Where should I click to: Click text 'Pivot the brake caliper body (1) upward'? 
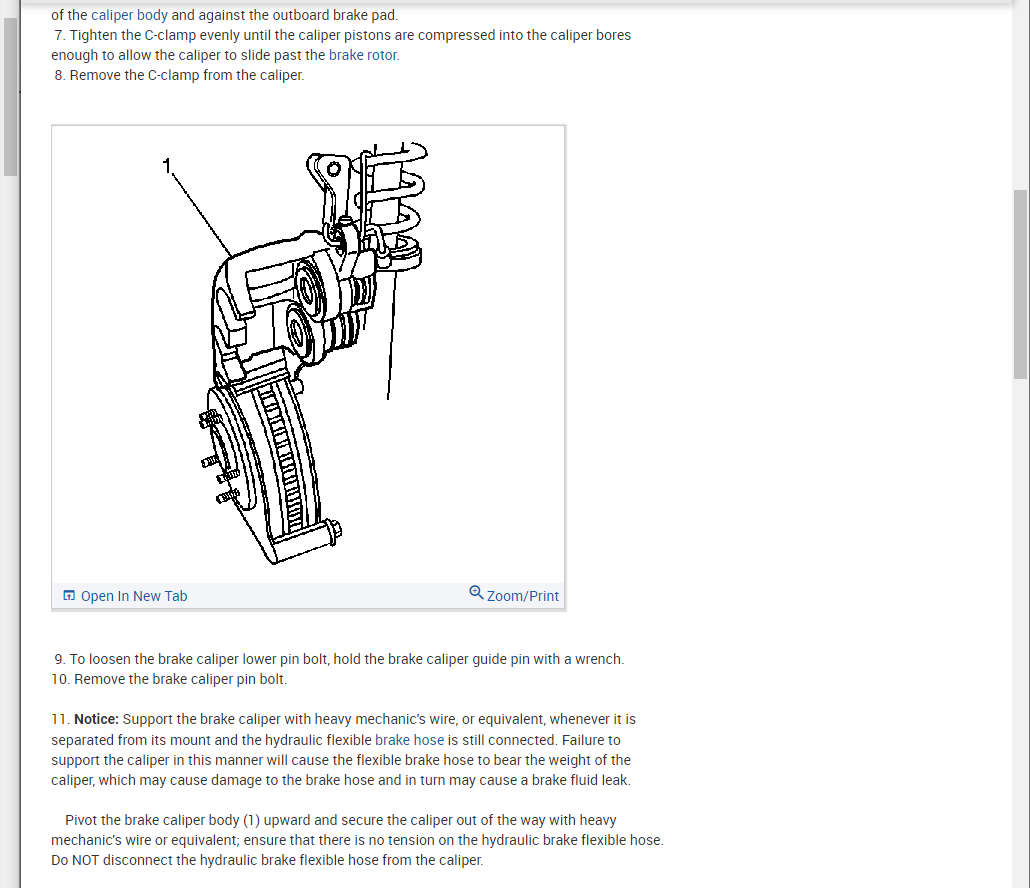point(187,820)
